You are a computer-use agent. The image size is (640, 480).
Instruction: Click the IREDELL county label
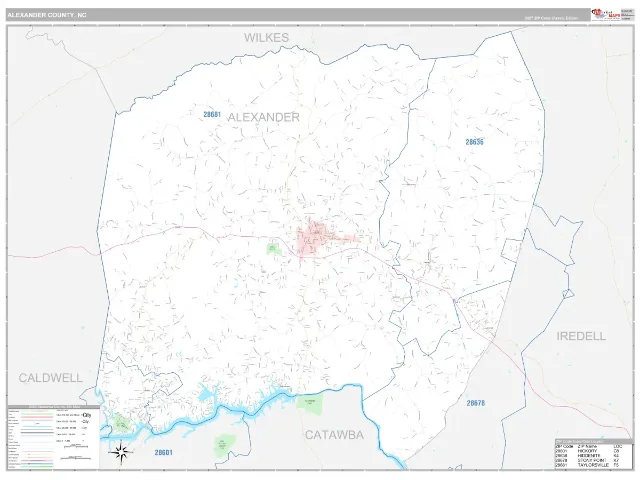(581, 336)
